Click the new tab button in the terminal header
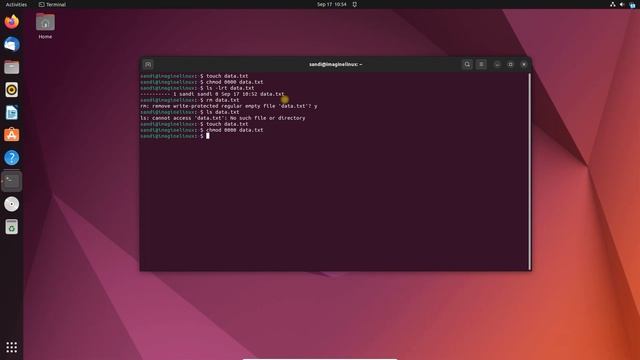The height and width of the screenshot is (360, 640). click(148, 64)
